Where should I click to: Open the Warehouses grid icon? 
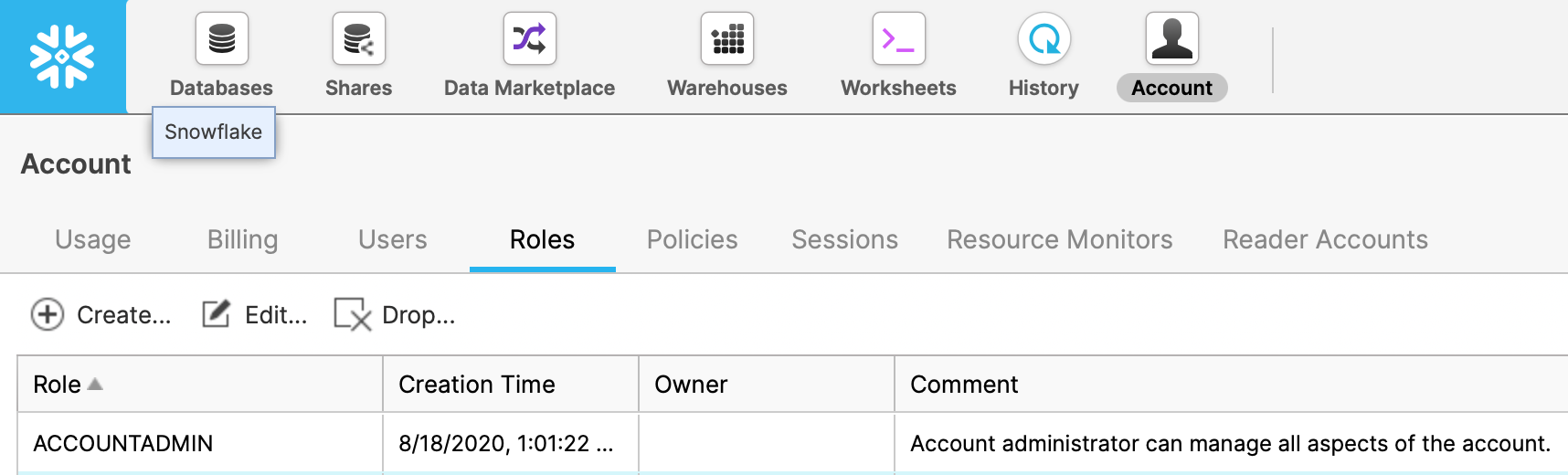point(727,38)
